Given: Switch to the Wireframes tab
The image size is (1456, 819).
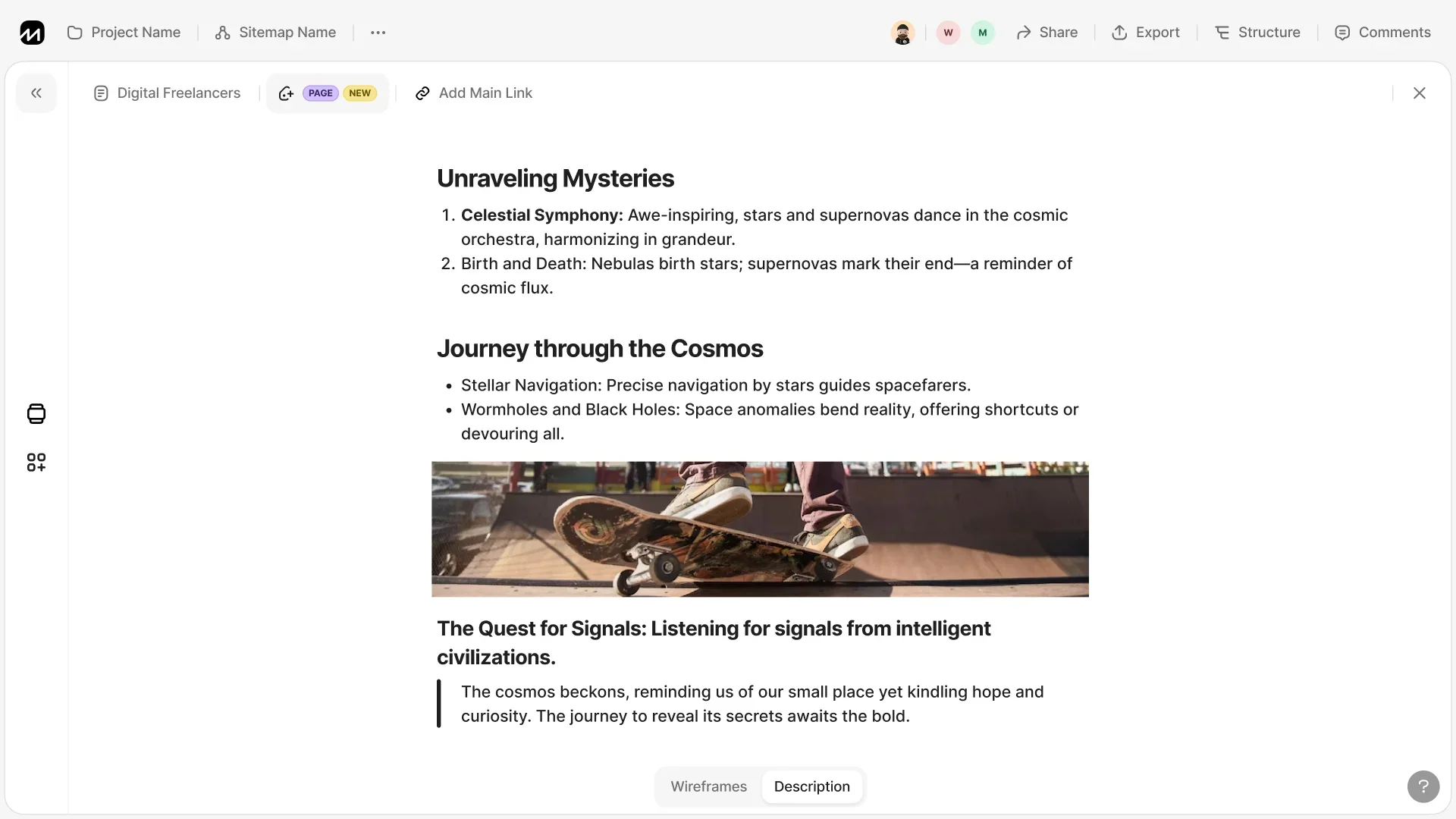Looking at the screenshot, I should click(x=708, y=786).
